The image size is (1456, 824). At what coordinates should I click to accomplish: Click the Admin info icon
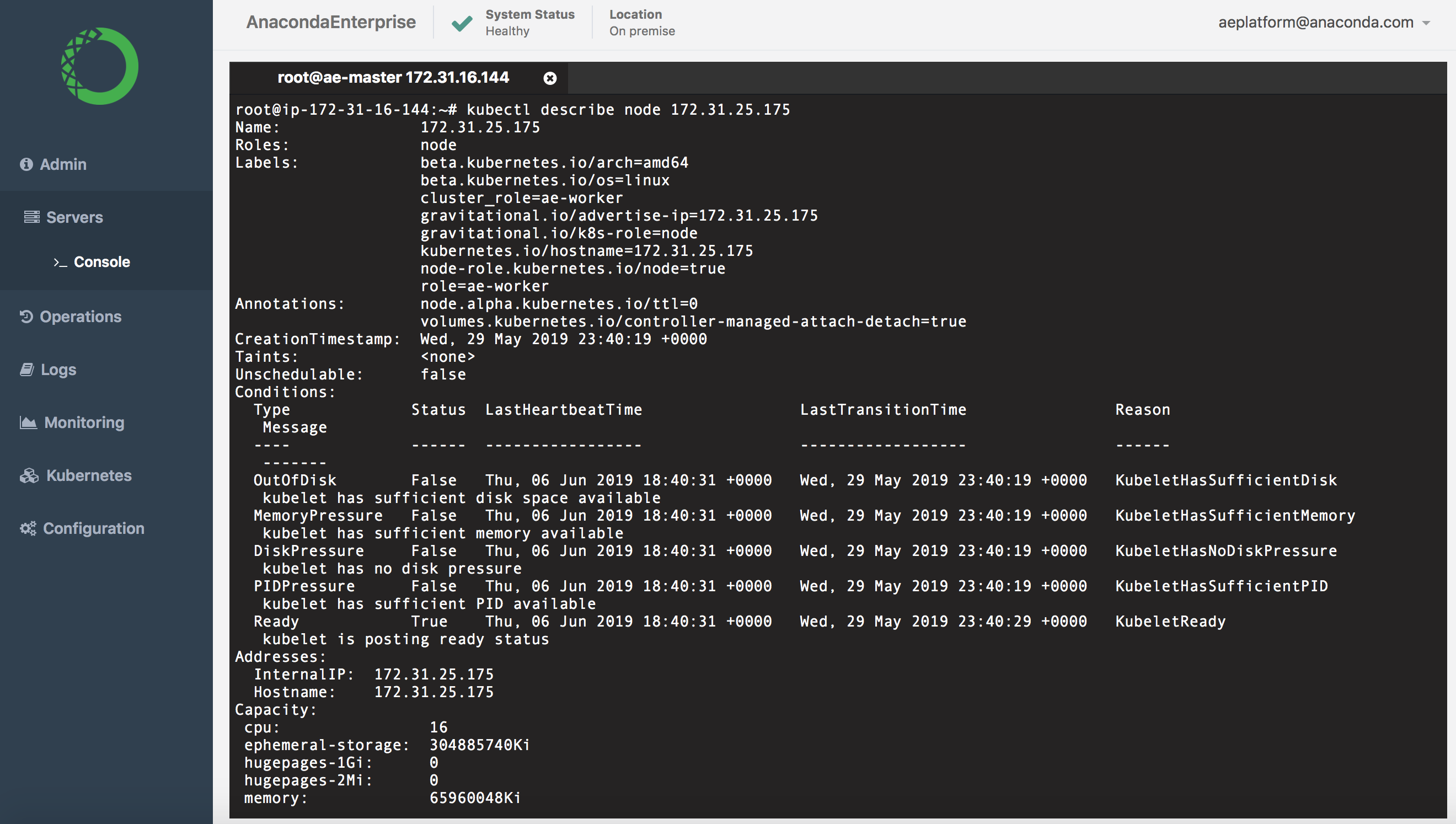coord(26,164)
